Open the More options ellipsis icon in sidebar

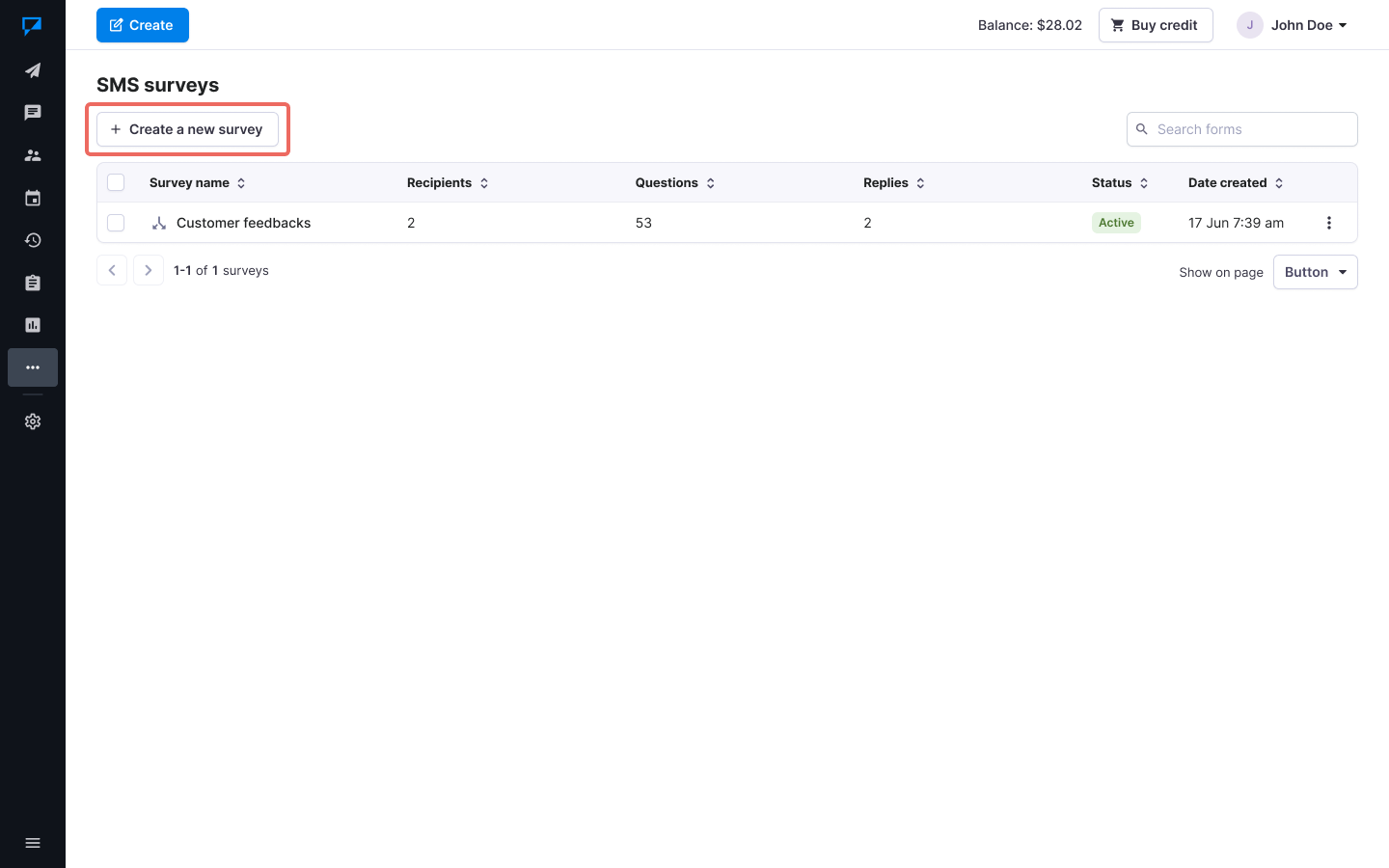click(x=33, y=367)
